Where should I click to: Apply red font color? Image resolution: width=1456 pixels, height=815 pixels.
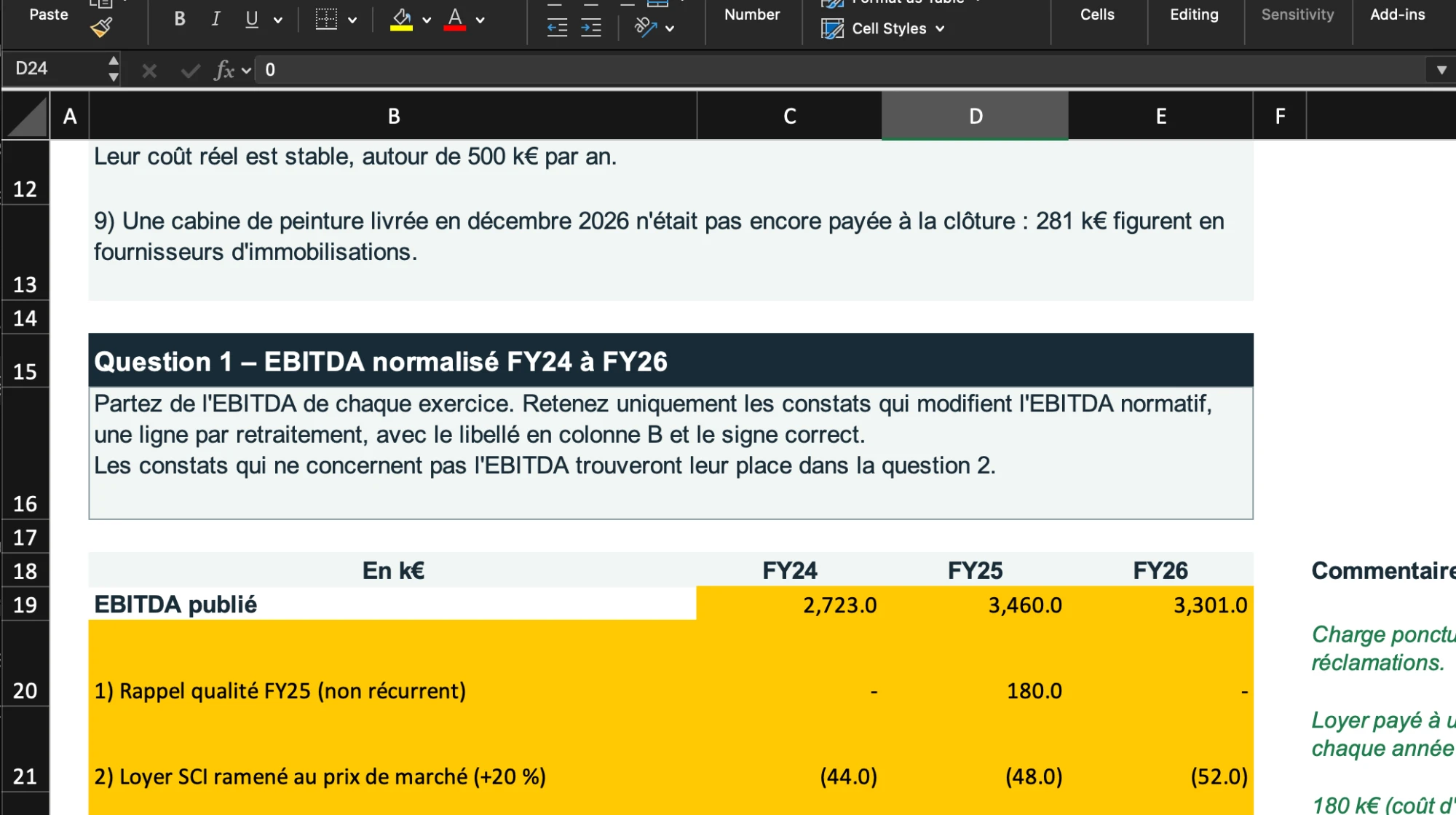[455, 19]
